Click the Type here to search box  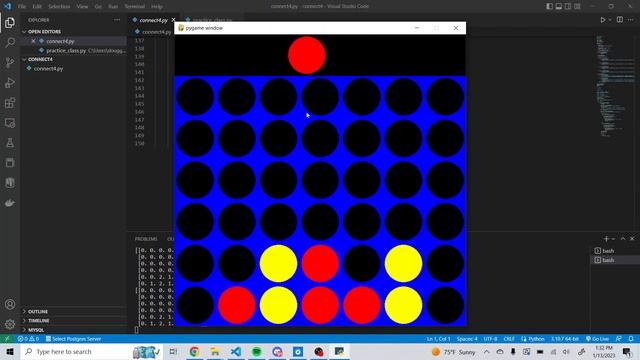91,351
